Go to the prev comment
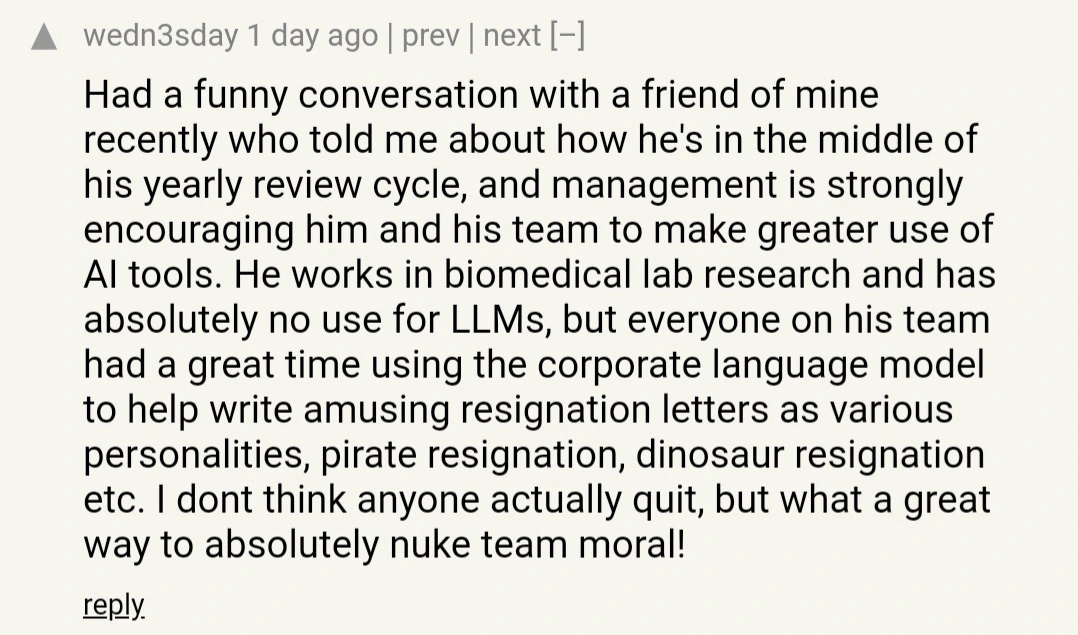This screenshot has height=635, width=1078. (x=430, y=35)
